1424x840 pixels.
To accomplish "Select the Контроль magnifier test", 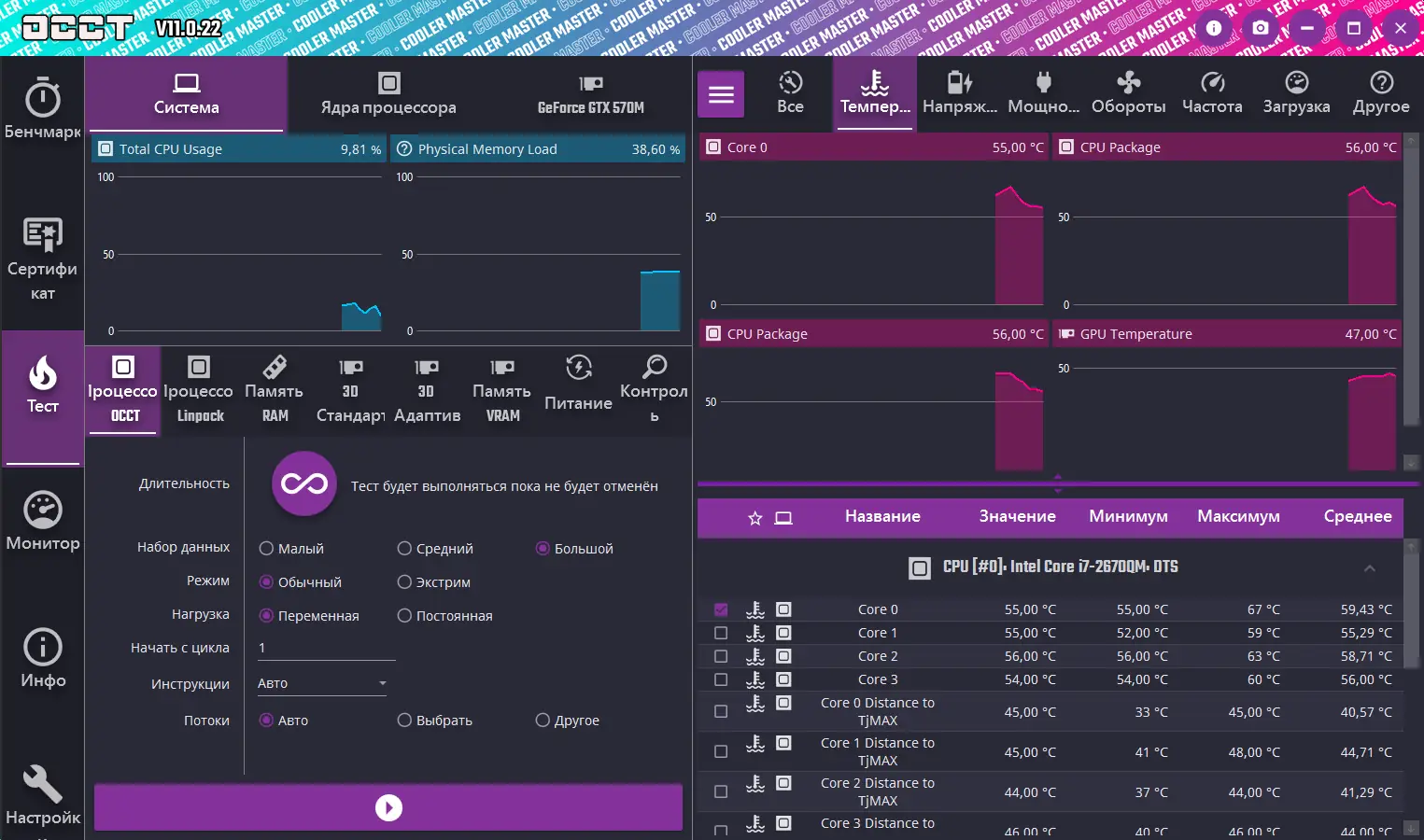I will 654,390.
